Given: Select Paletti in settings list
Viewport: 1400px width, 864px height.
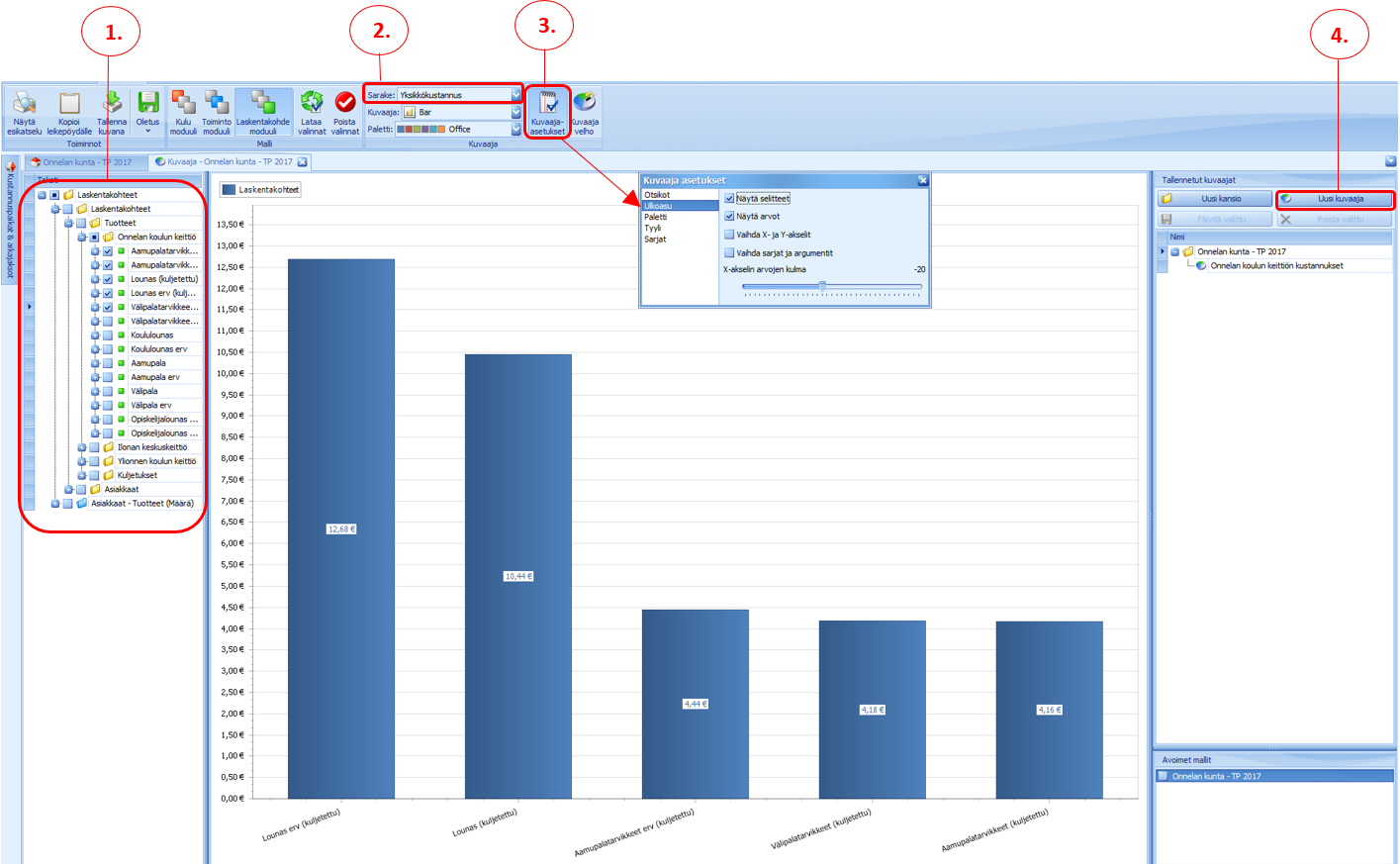Looking at the screenshot, I should tap(680, 217).
